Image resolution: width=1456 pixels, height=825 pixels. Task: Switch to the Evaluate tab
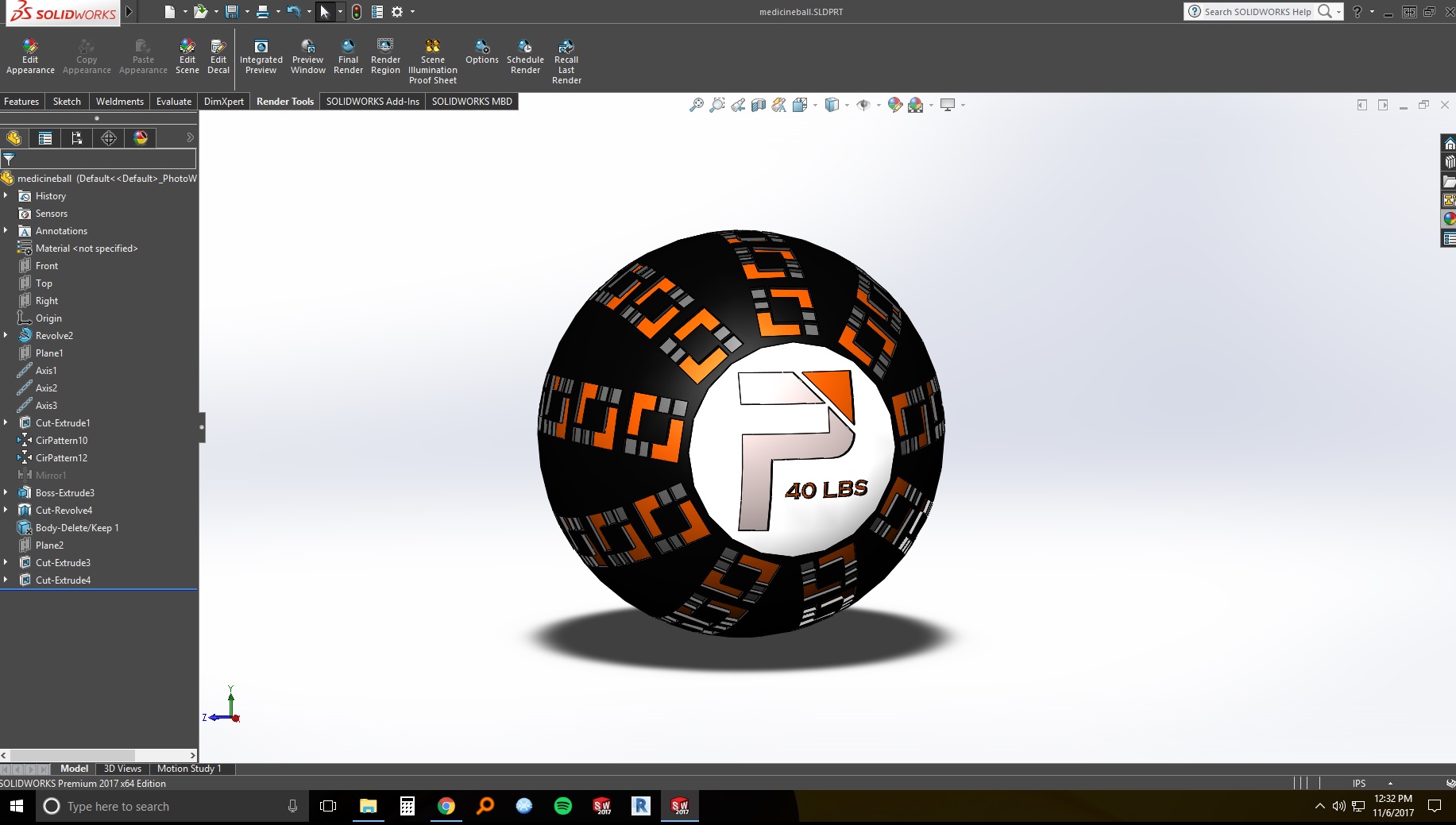173,102
